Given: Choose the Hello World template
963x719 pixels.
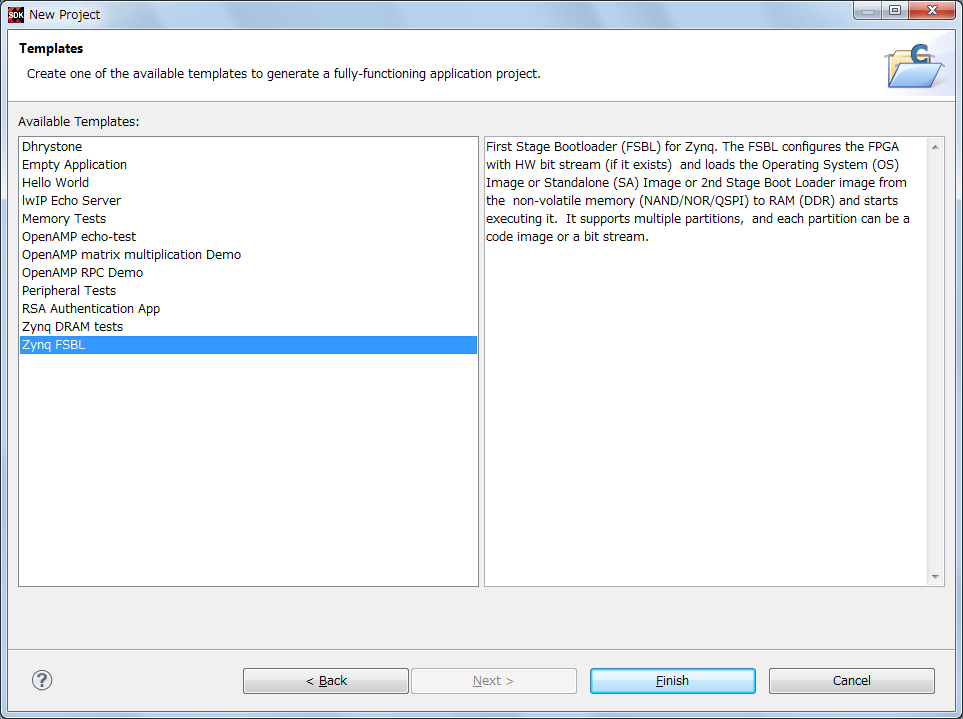Looking at the screenshot, I should pyautogui.click(x=55, y=183).
